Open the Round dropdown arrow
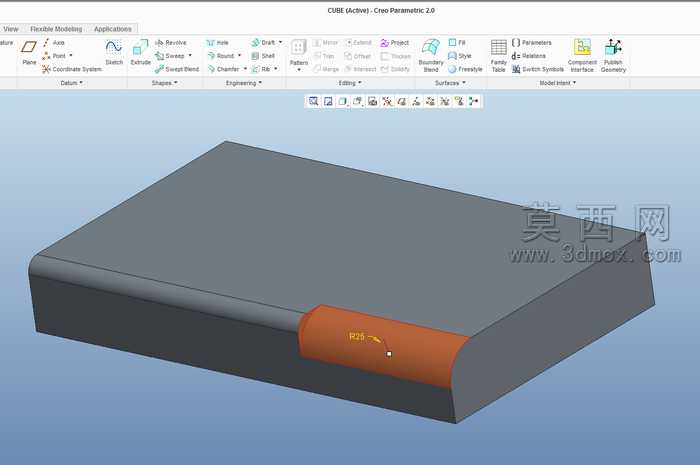700x465 pixels. pyautogui.click(x=240, y=56)
